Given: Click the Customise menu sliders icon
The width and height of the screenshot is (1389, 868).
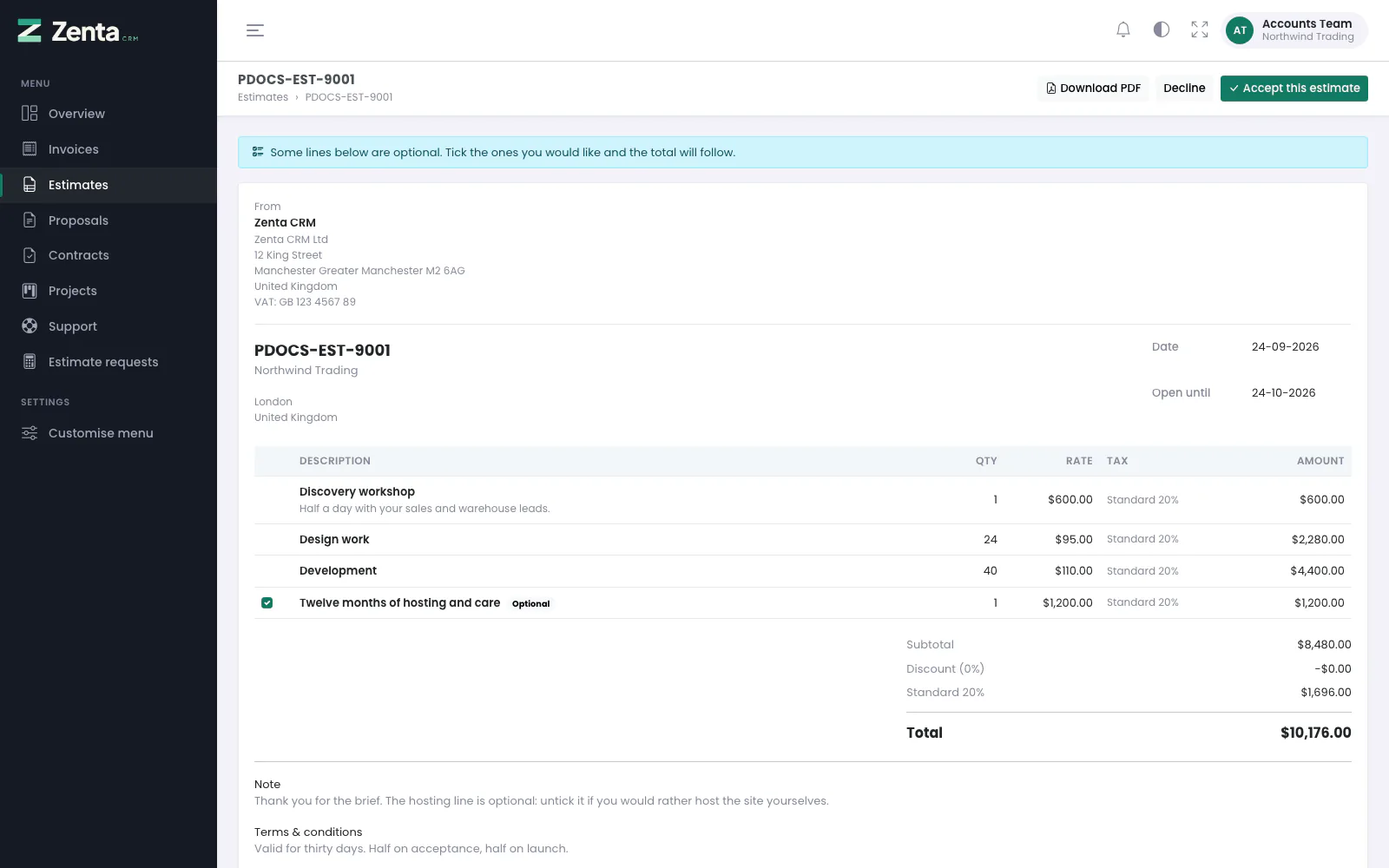Looking at the screenshot, I should coord(30,433).
